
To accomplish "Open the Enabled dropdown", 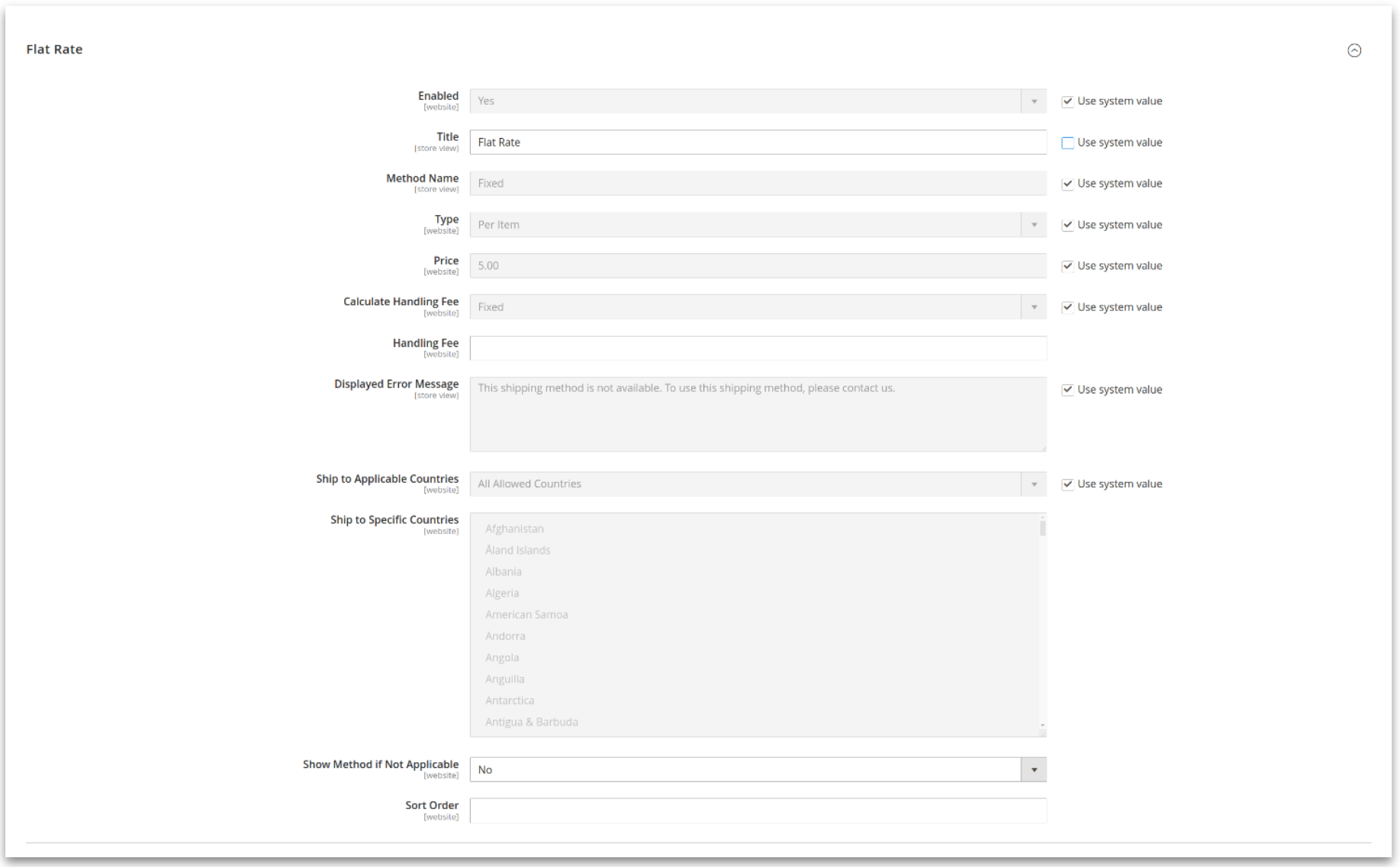I will point(1034,100).
